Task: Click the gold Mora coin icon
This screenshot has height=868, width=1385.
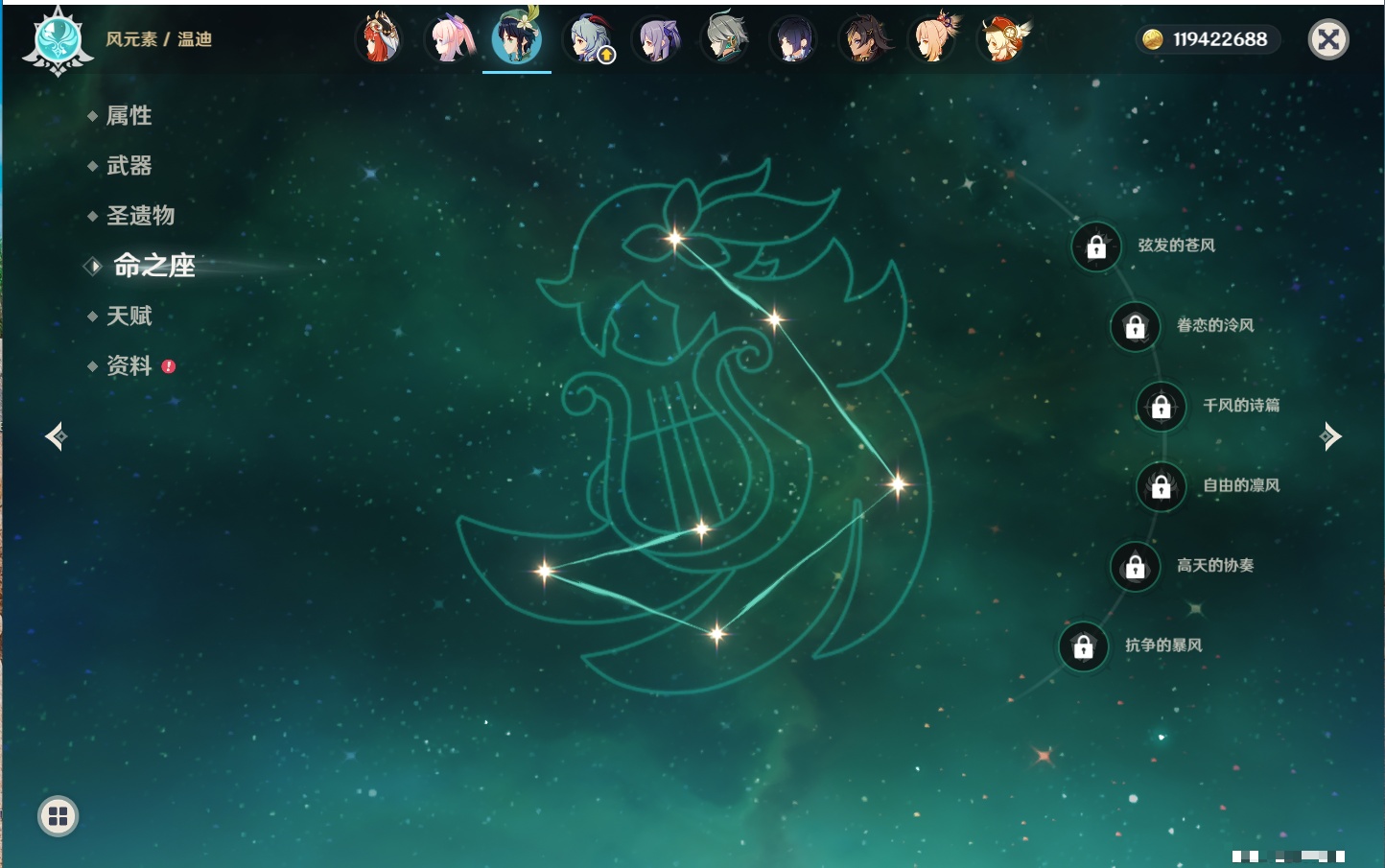Action: pyautogui.click(x=1153, y=39)
